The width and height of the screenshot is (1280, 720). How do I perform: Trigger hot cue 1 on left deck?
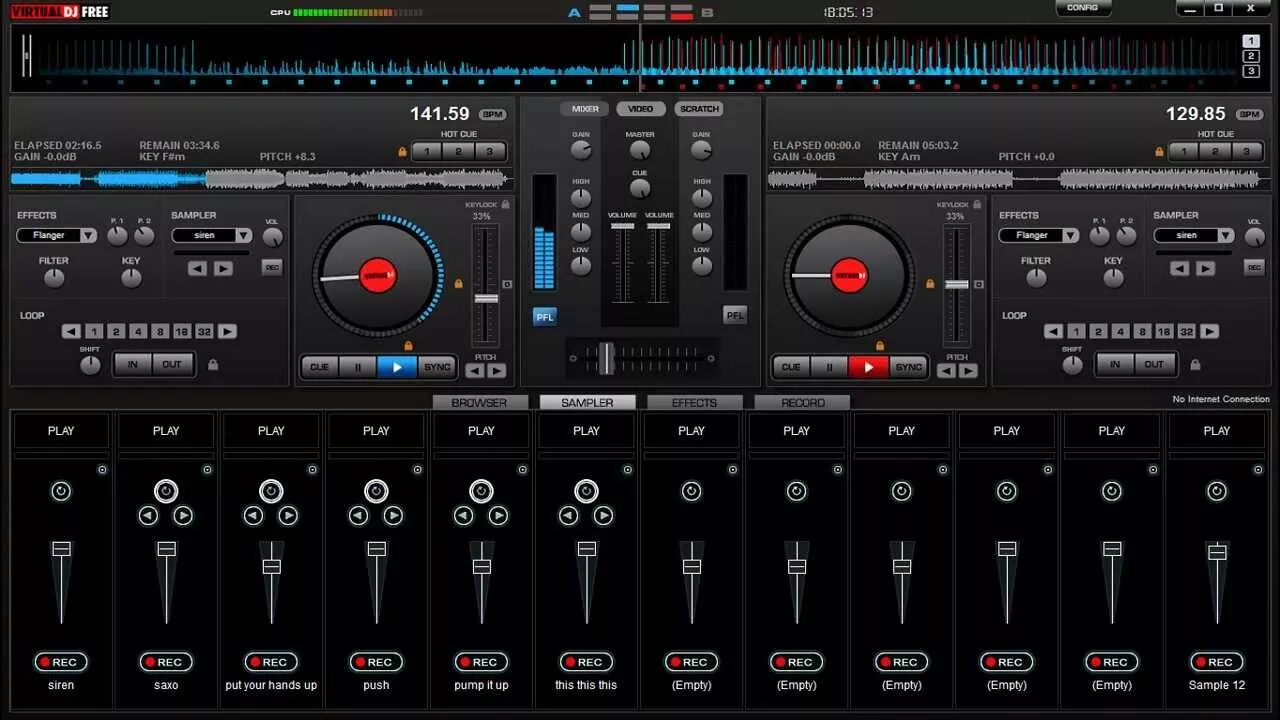pyautogui.click(x=426, y=152)
